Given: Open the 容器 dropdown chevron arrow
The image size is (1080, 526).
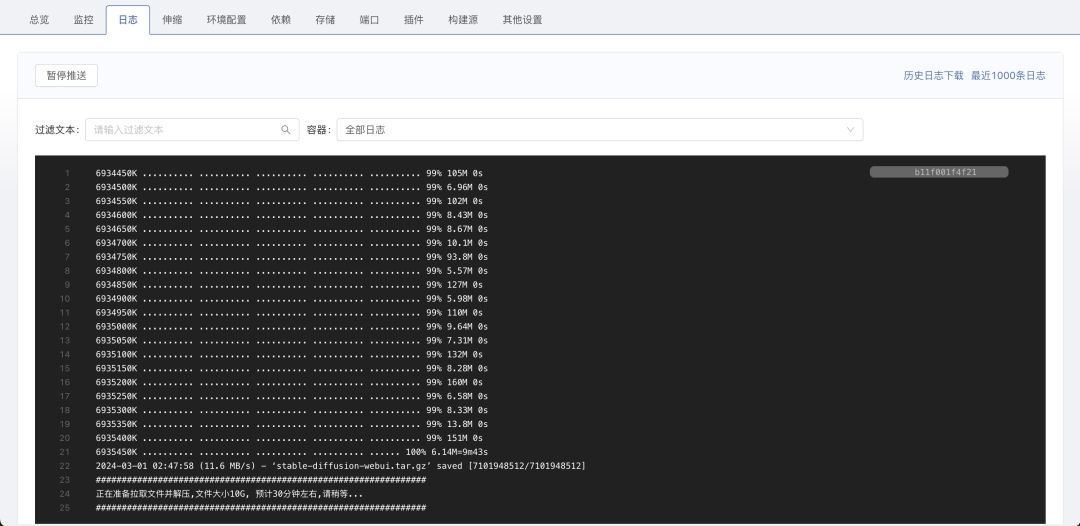Looking at the screenshot, I should tap(851, 130).
